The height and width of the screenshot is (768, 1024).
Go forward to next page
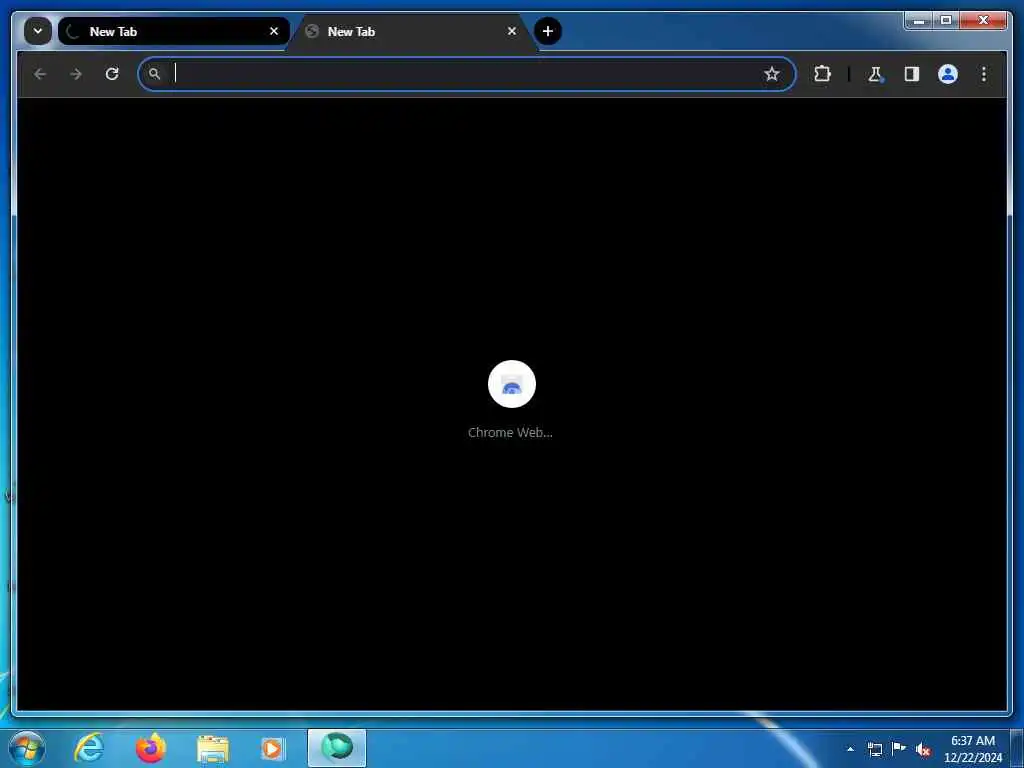(76, 74)
